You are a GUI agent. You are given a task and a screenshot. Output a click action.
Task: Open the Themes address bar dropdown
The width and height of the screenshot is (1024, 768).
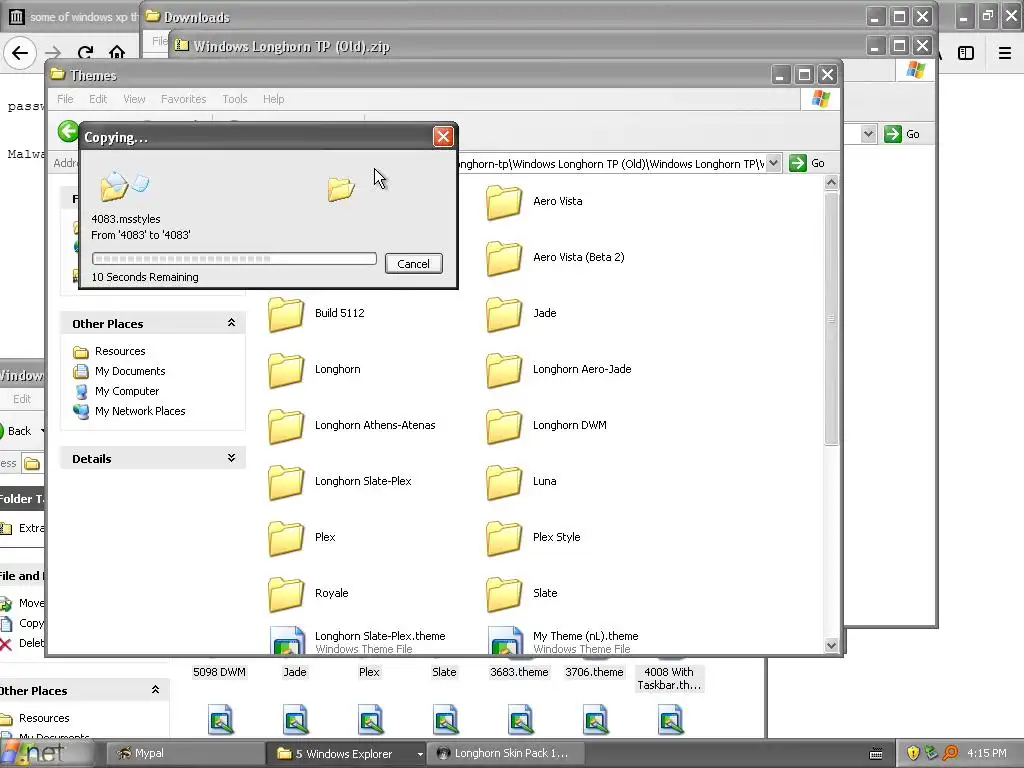[773, 163]
